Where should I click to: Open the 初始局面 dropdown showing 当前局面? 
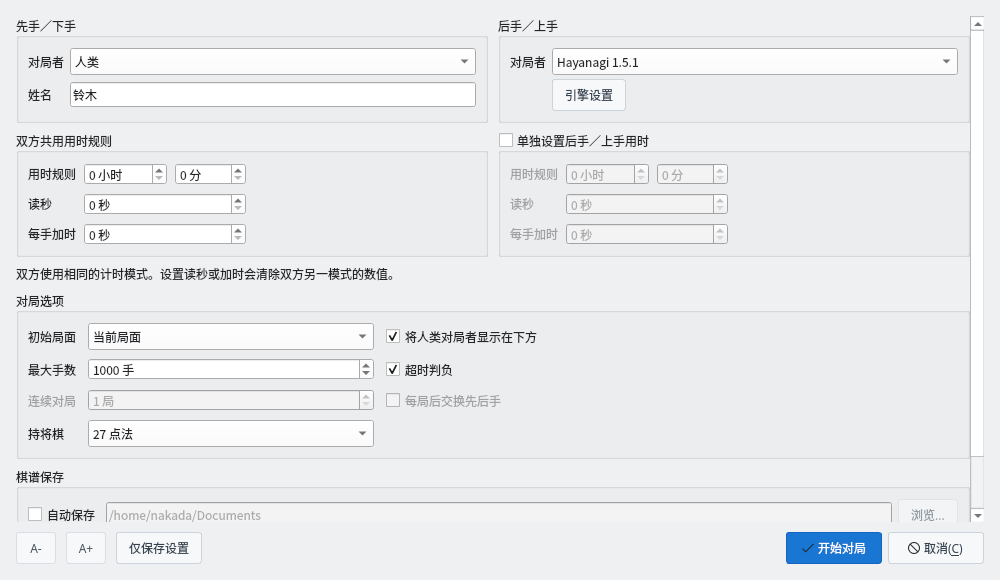(230, 336)
